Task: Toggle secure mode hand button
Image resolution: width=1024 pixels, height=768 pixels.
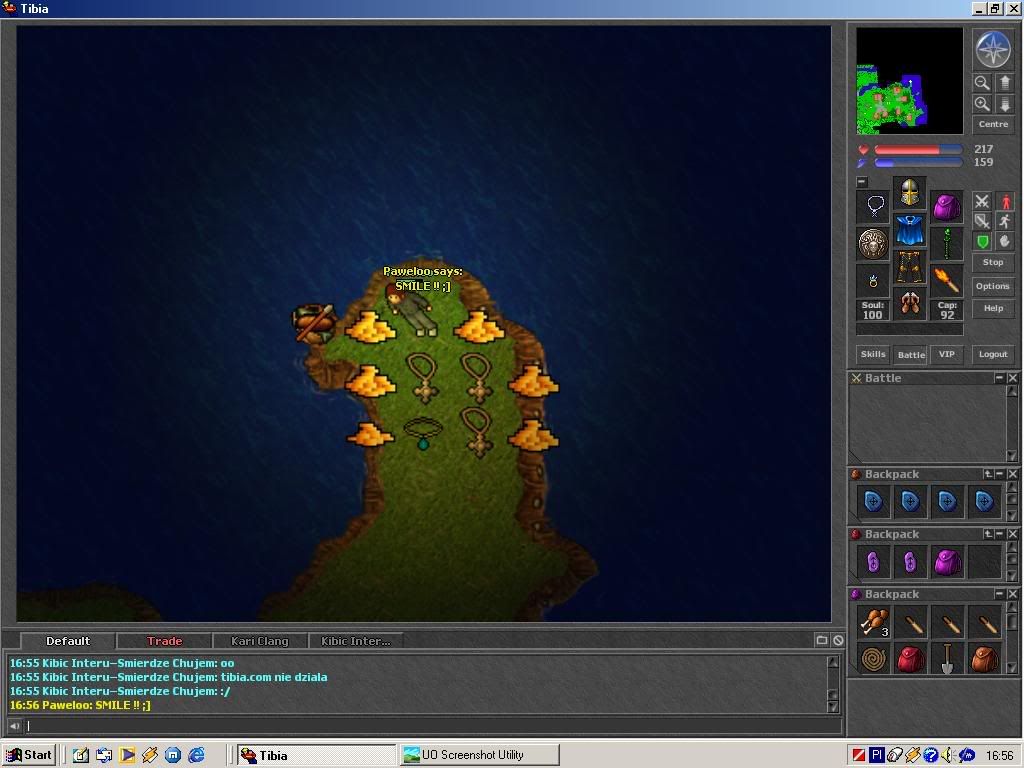Action: (1004, 242)
